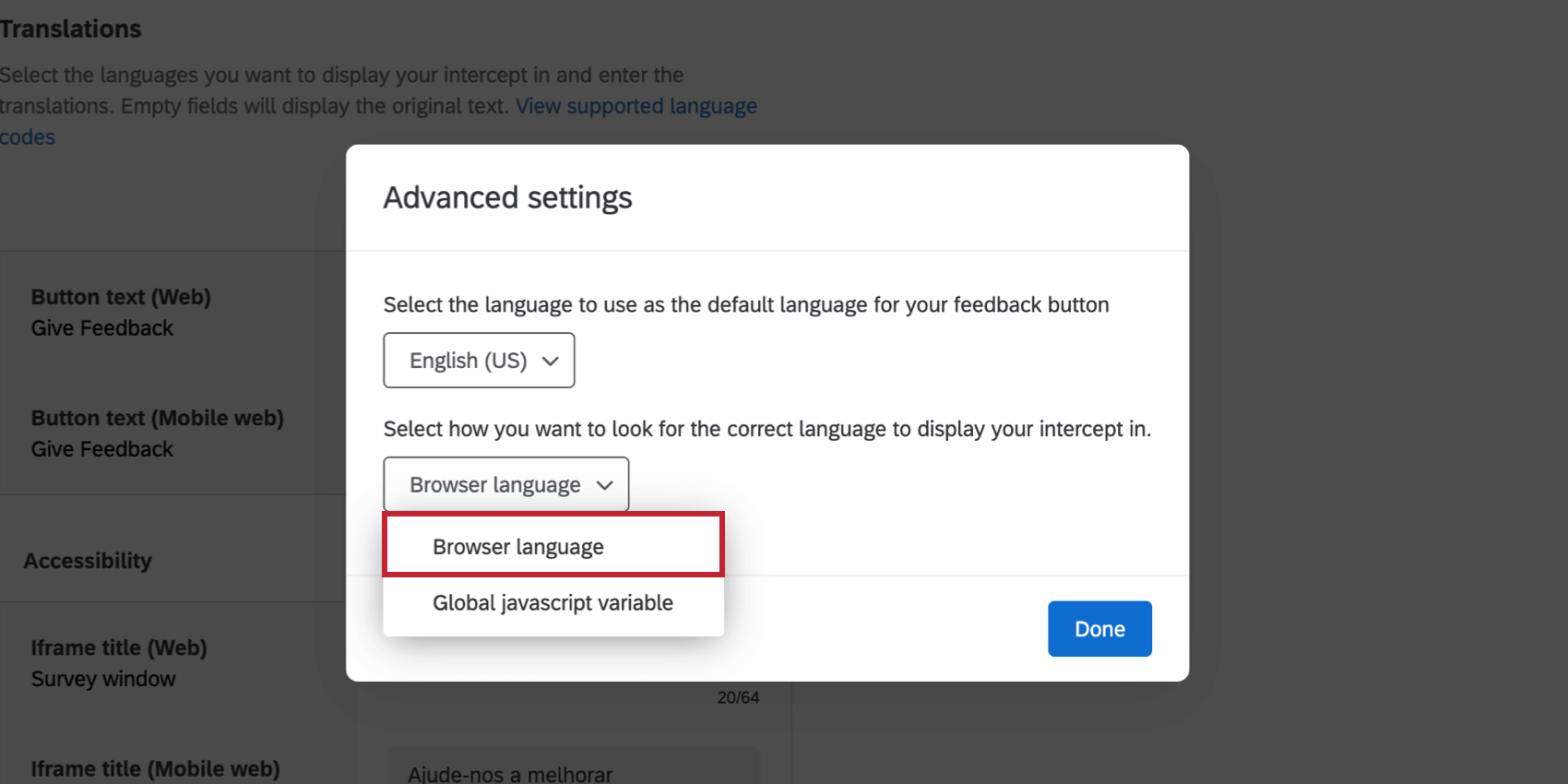
Task: Click the 20/64 character counter
Action: (738, 698)
